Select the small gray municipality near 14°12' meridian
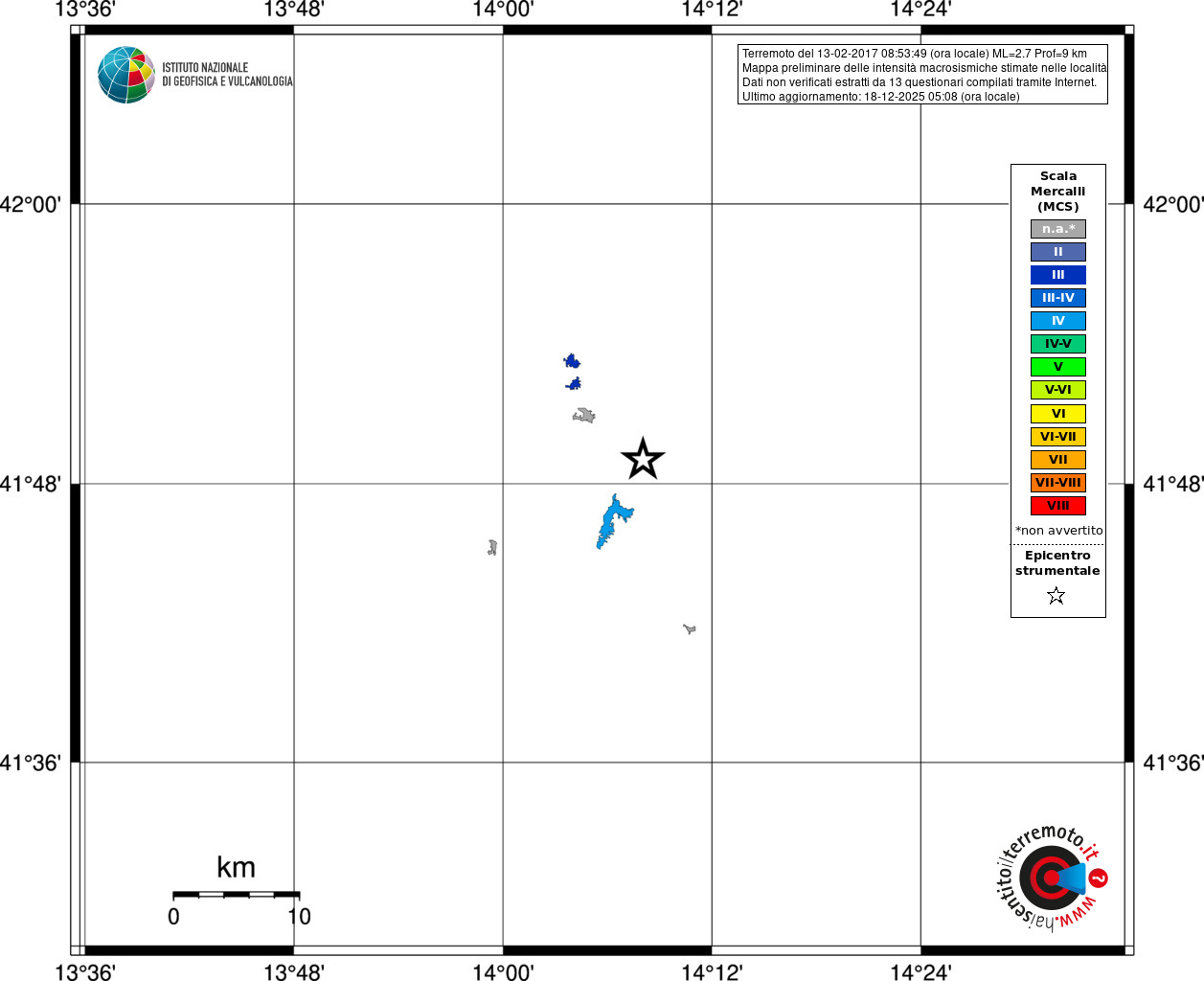The image size is (1204, 981). [x=690, y=628]
